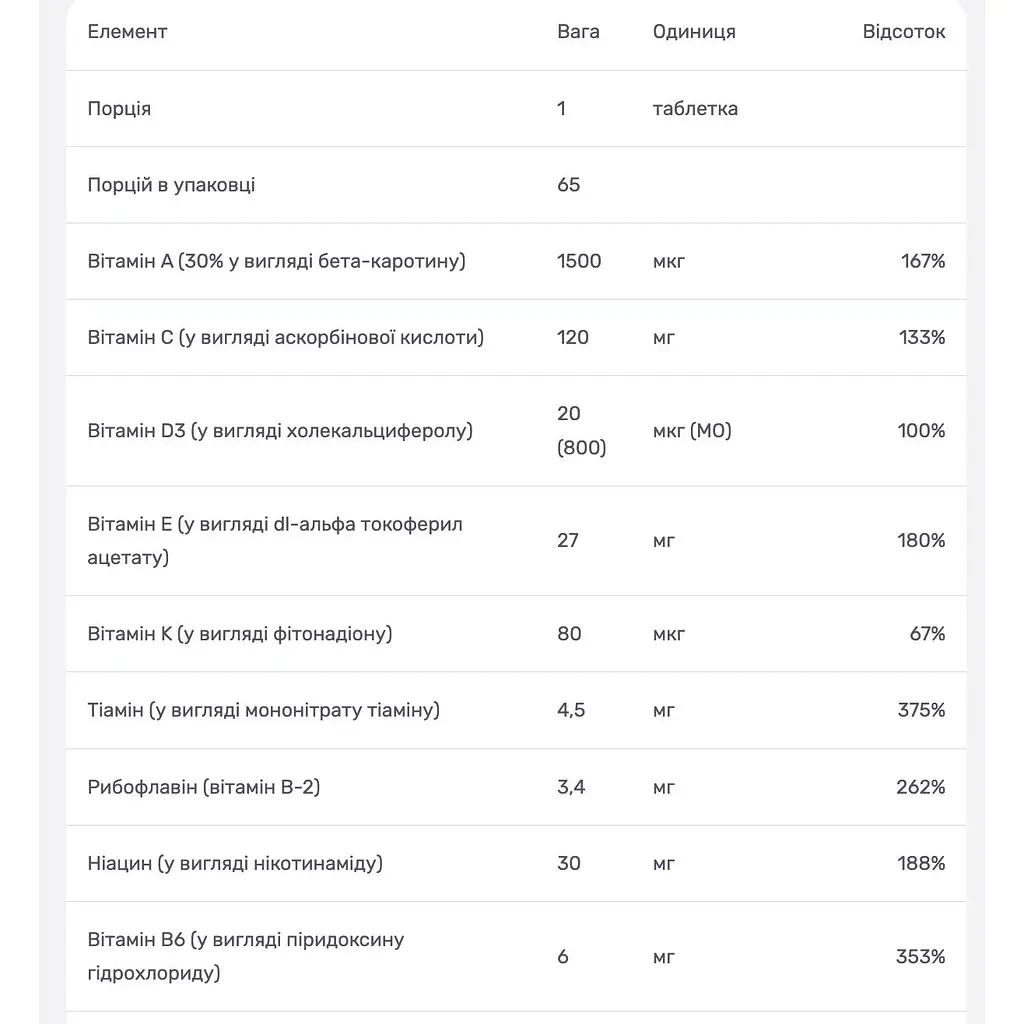
Task: Click the 120 weight value
Action: click(573, 338)
